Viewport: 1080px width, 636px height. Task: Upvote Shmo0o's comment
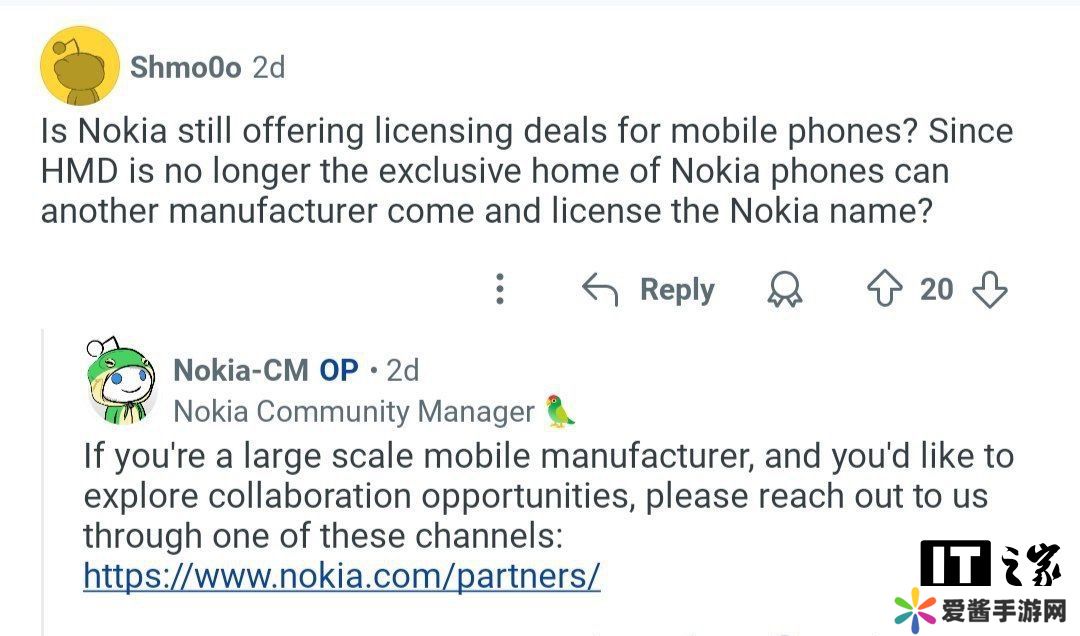click(884, 289)
